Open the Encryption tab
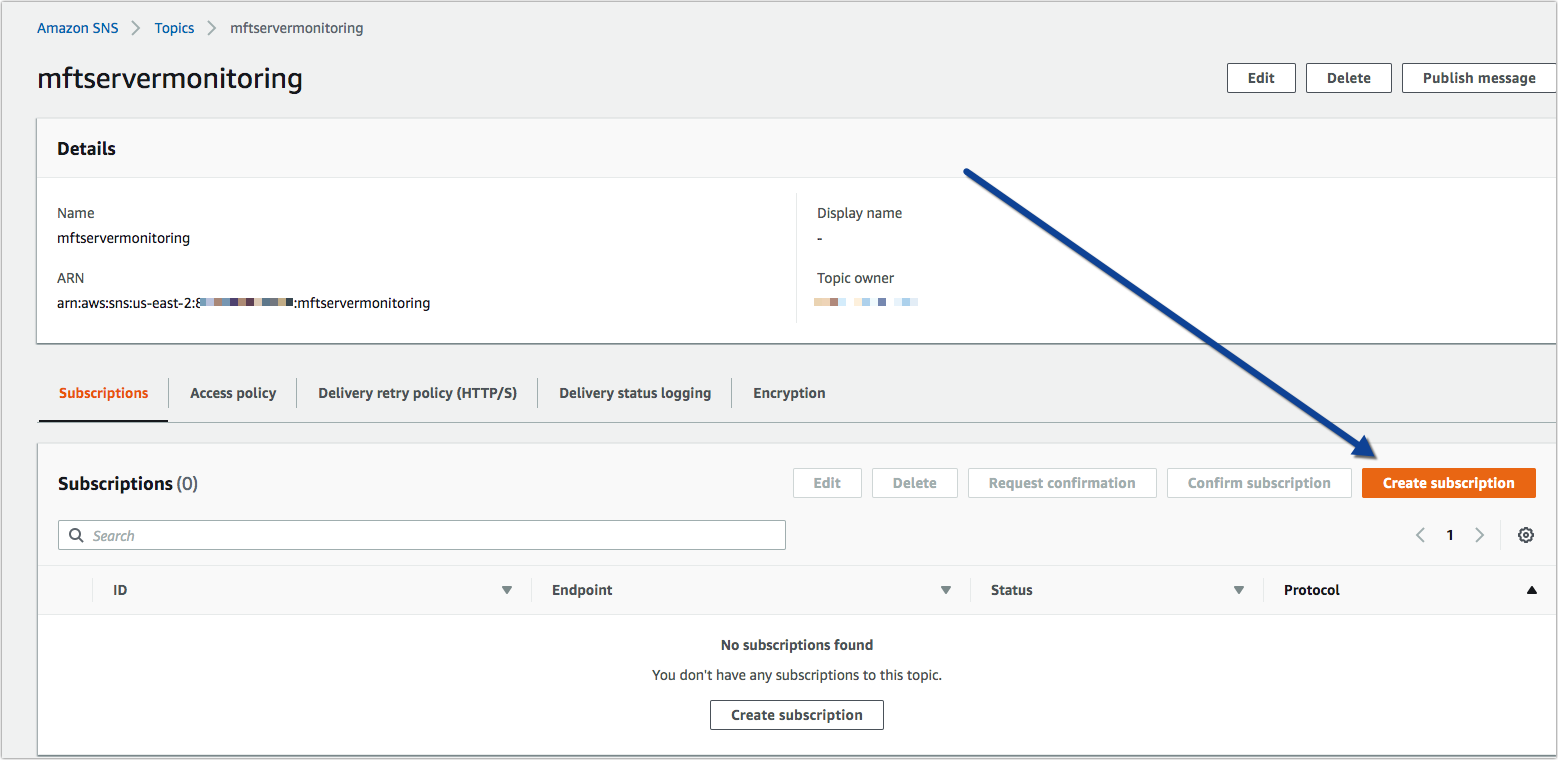 (x=789, y=393)
